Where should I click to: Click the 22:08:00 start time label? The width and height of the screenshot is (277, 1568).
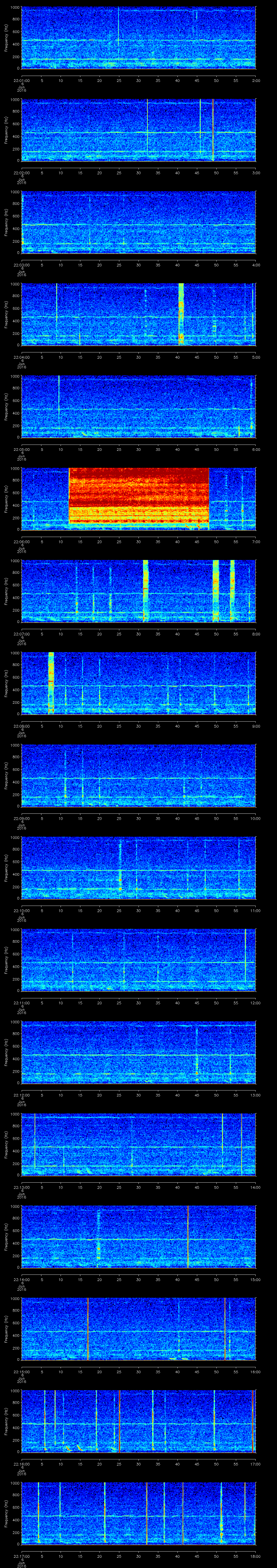(x=21, y=726)
